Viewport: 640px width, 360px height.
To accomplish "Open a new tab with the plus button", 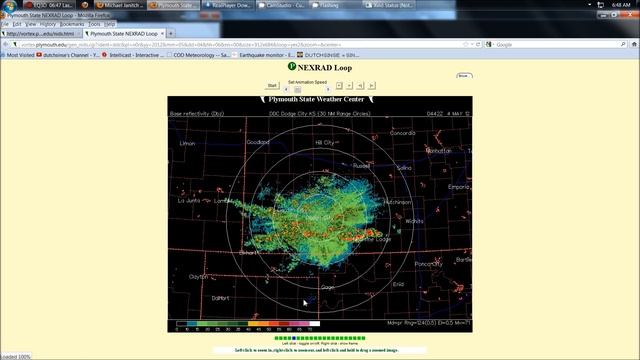I will (171, 33).
